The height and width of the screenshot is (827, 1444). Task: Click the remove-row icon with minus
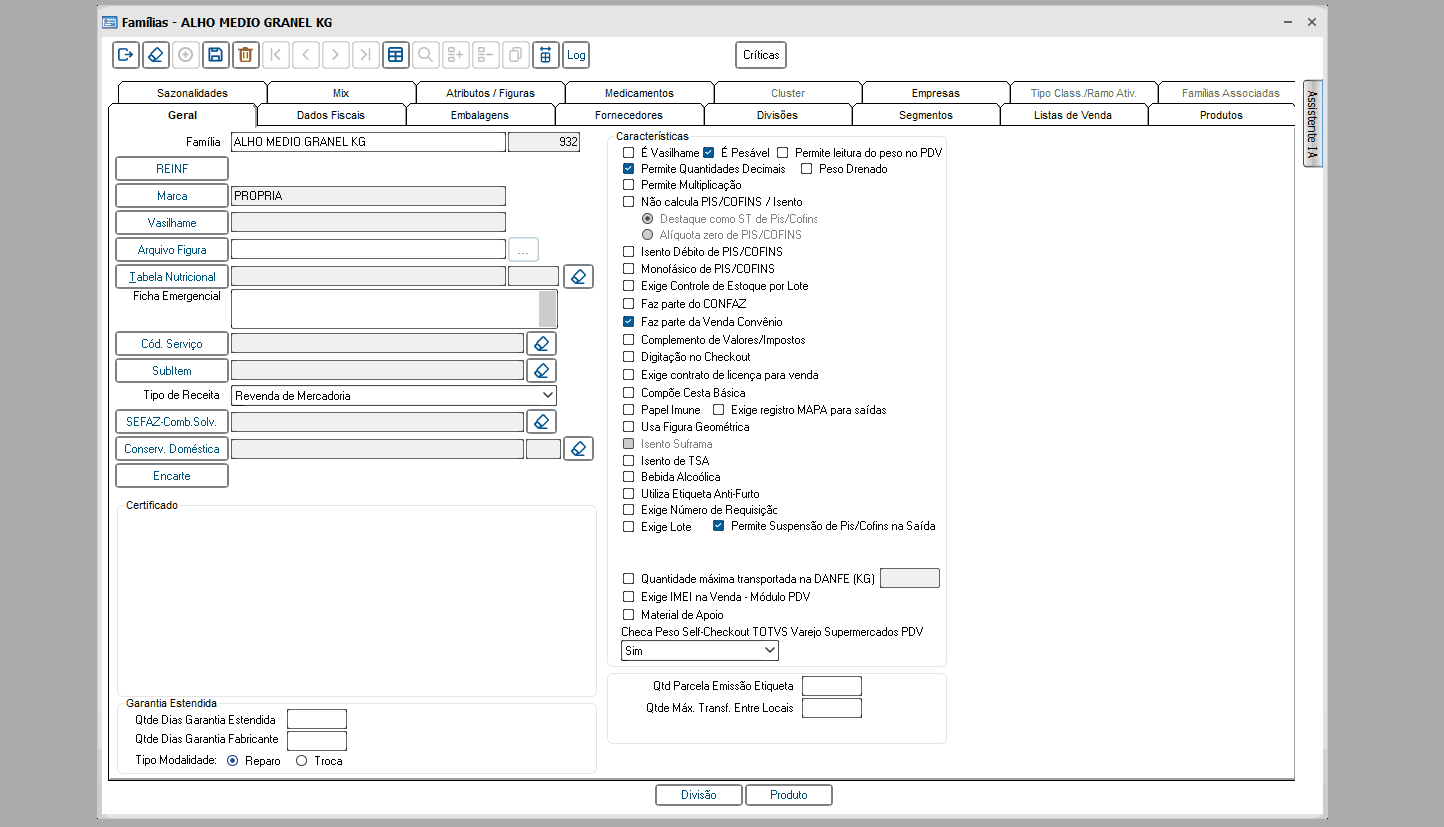click(x=486, y=55)
